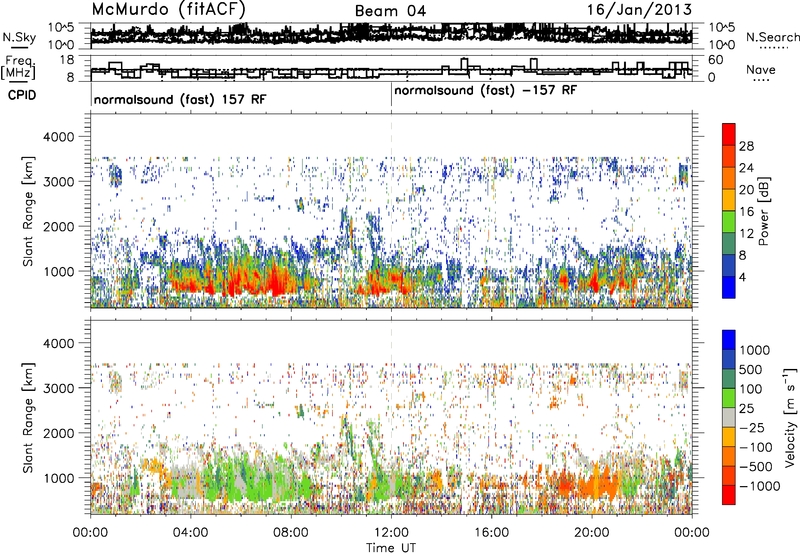The width and height of the screenshot is (800, 554).
Task: Click the '08:00' time axis tick label
Action: [291, 533]
